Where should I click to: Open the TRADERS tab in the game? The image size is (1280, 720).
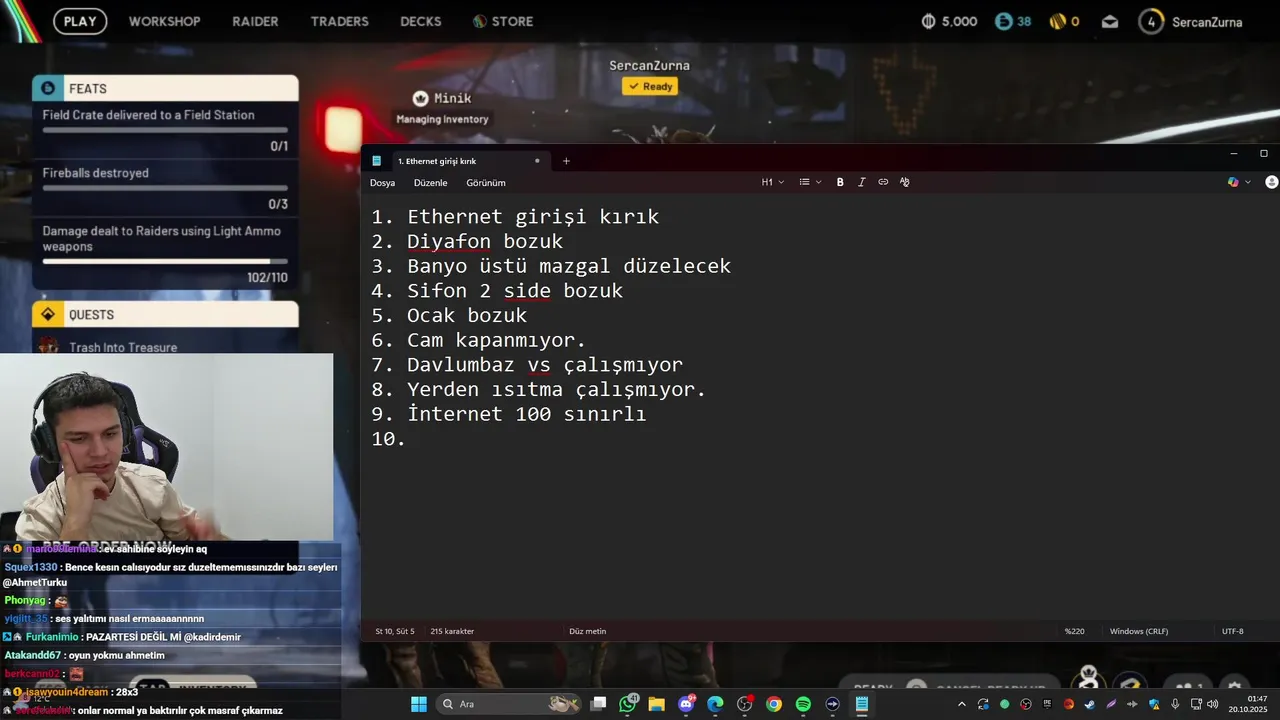[339, 21]
